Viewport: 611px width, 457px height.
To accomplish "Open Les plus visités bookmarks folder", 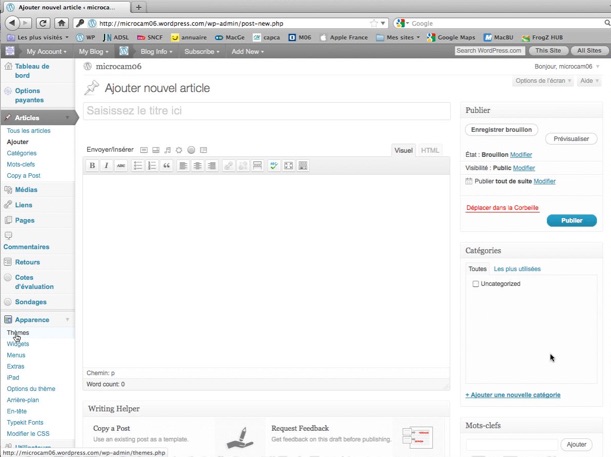I will click(38, 37).
